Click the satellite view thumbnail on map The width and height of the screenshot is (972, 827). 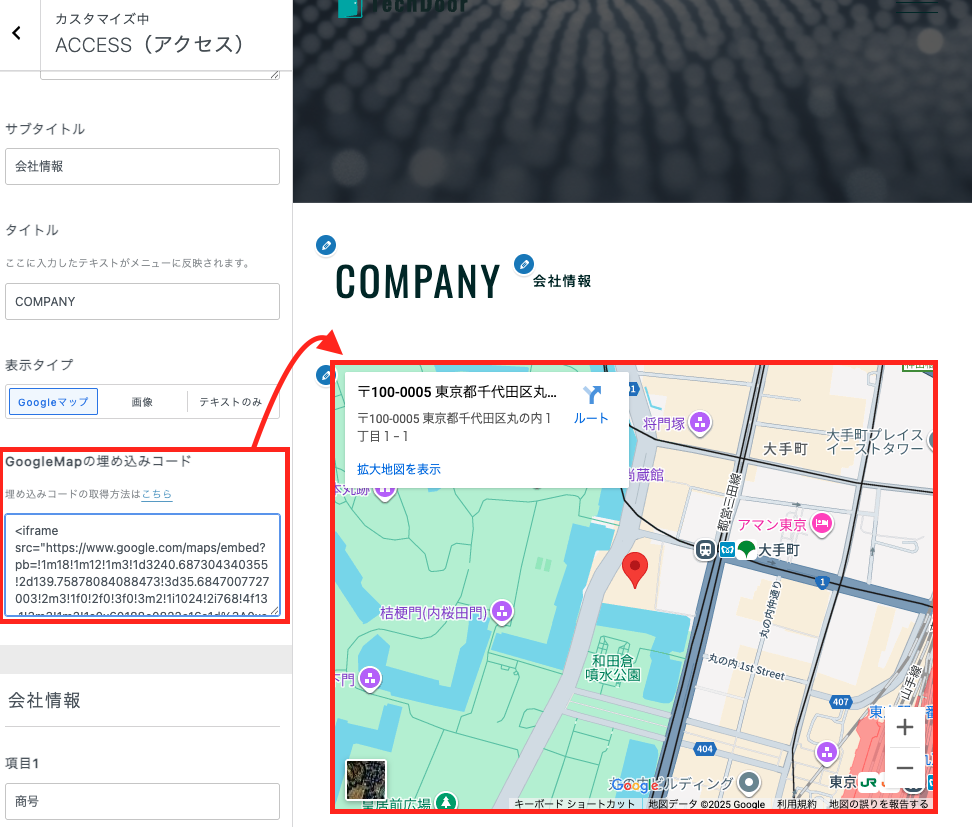click(x=366, y=780)
